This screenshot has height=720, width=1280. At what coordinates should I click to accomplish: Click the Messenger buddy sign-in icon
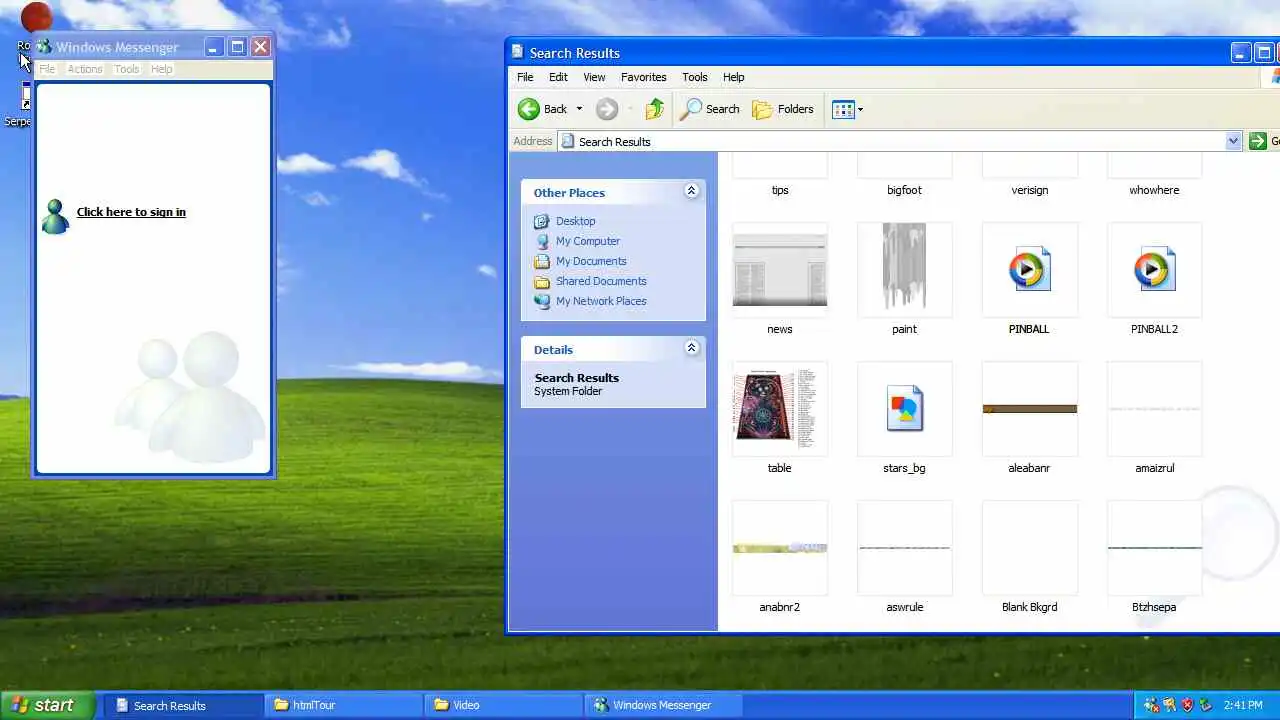pos(55,216)
